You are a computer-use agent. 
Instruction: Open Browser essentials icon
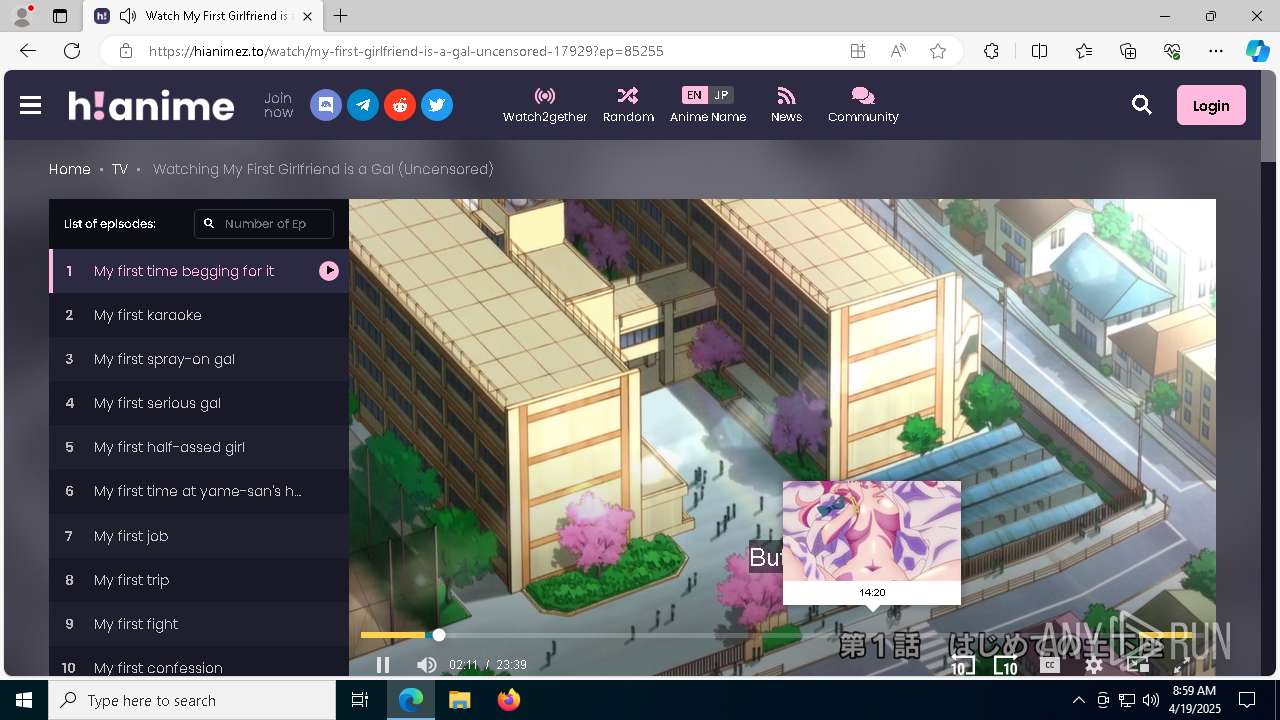[x=1172, y=51]
